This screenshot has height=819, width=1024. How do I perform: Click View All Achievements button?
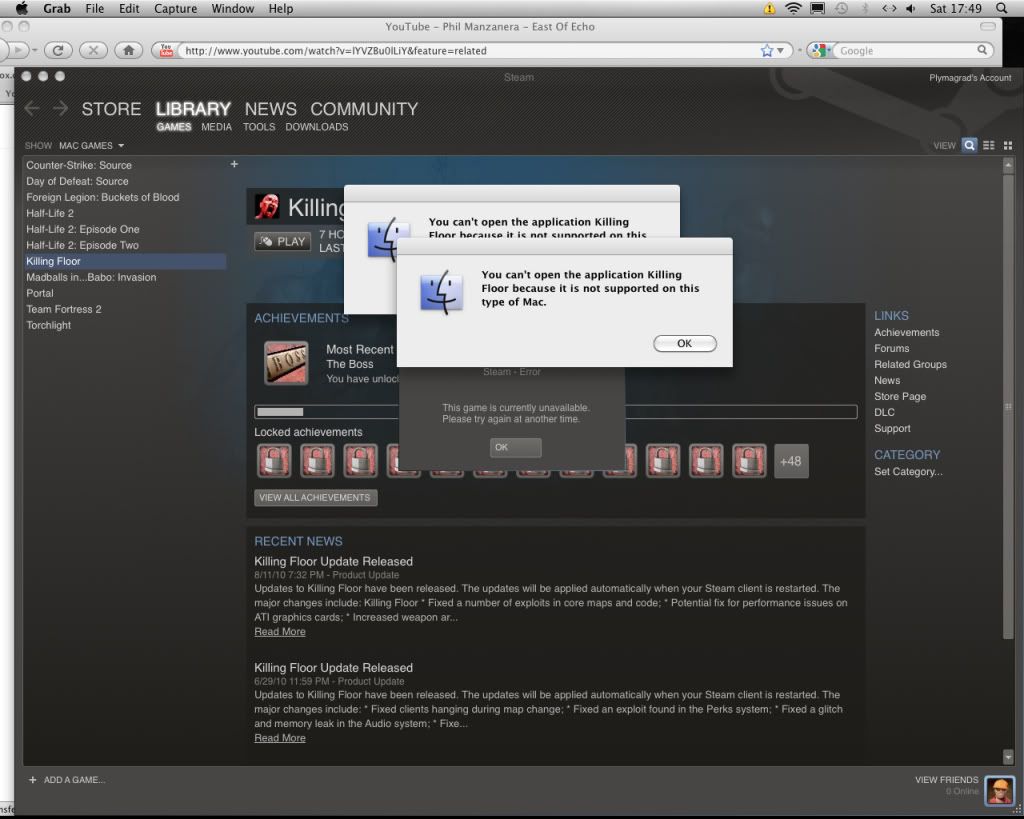click(x=315, y=497)
